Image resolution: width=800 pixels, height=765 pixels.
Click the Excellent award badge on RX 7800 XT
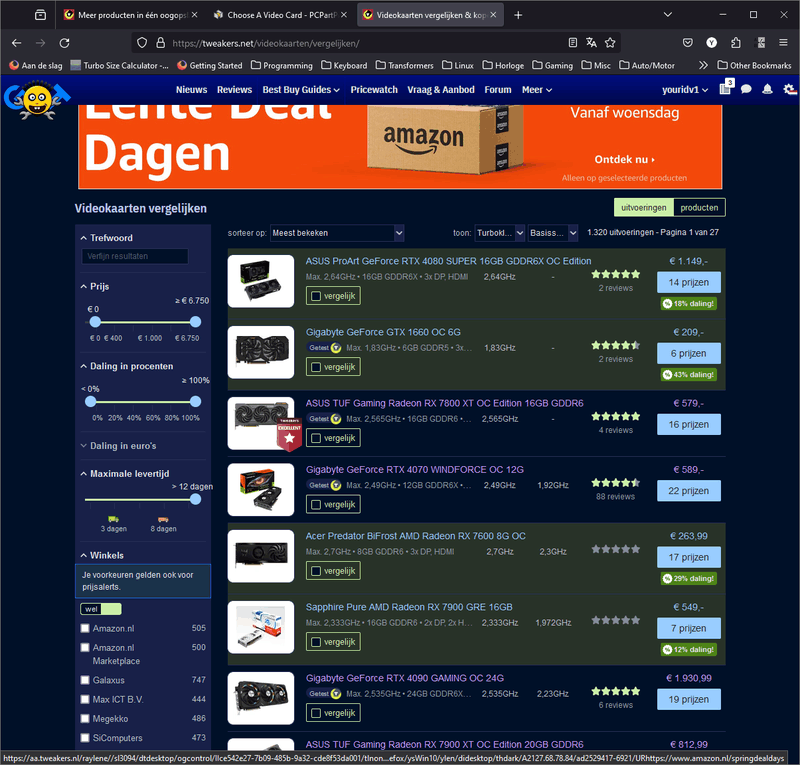289,434
